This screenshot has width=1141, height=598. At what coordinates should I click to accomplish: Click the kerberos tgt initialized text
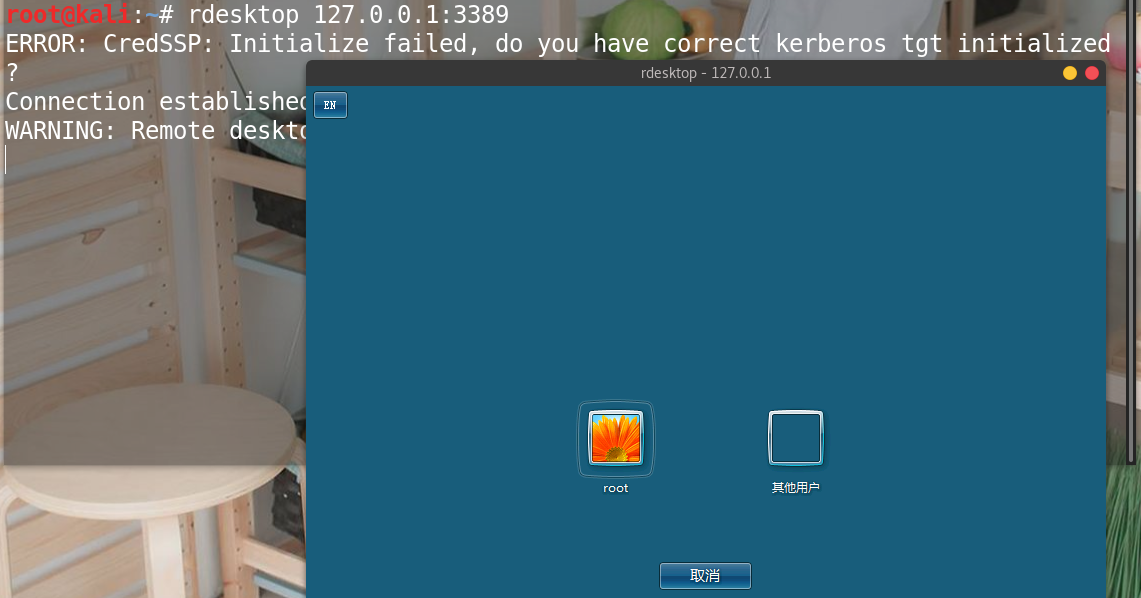[943, 44]
